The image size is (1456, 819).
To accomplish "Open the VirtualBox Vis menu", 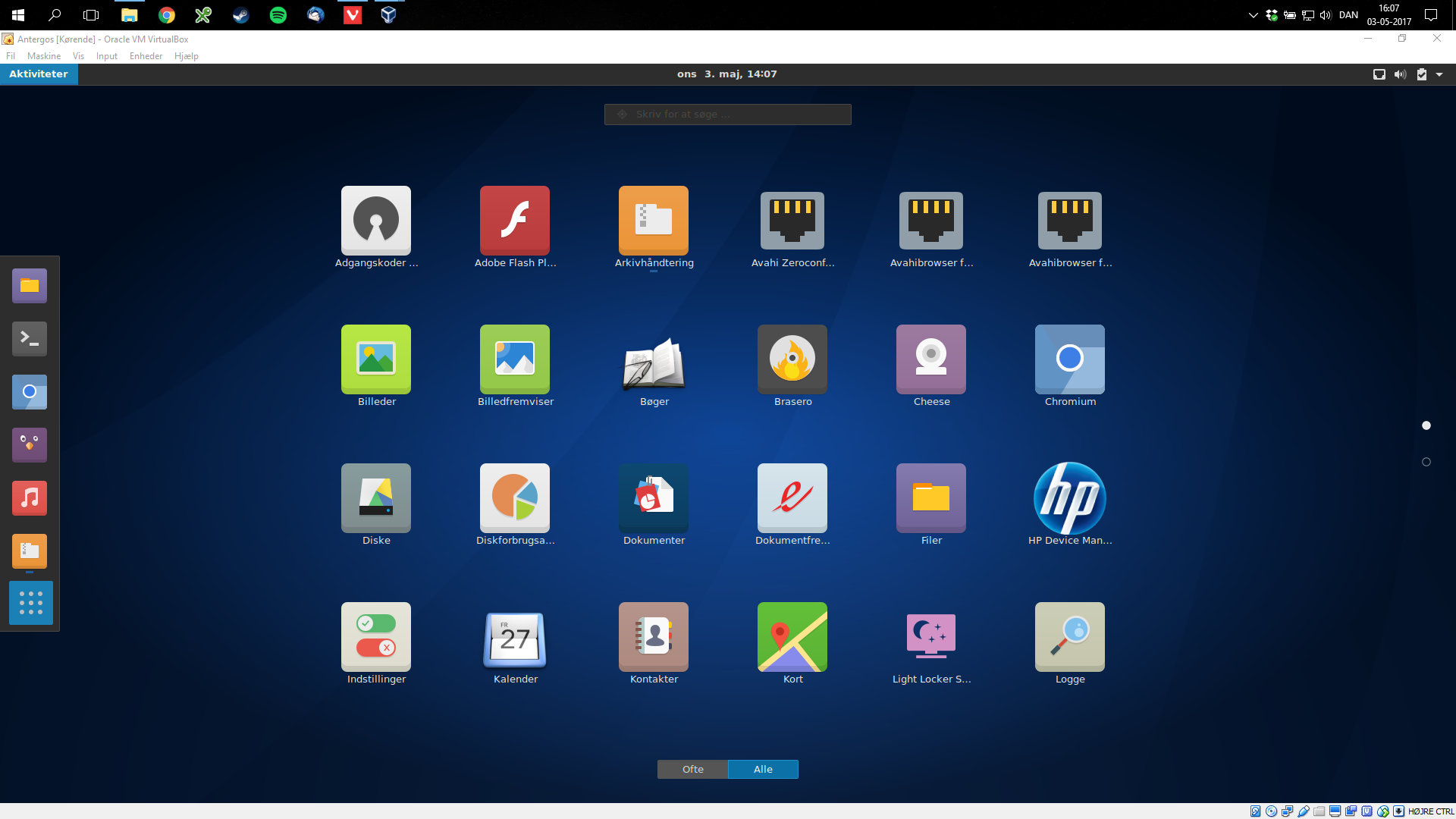I will tap(78, 56).
